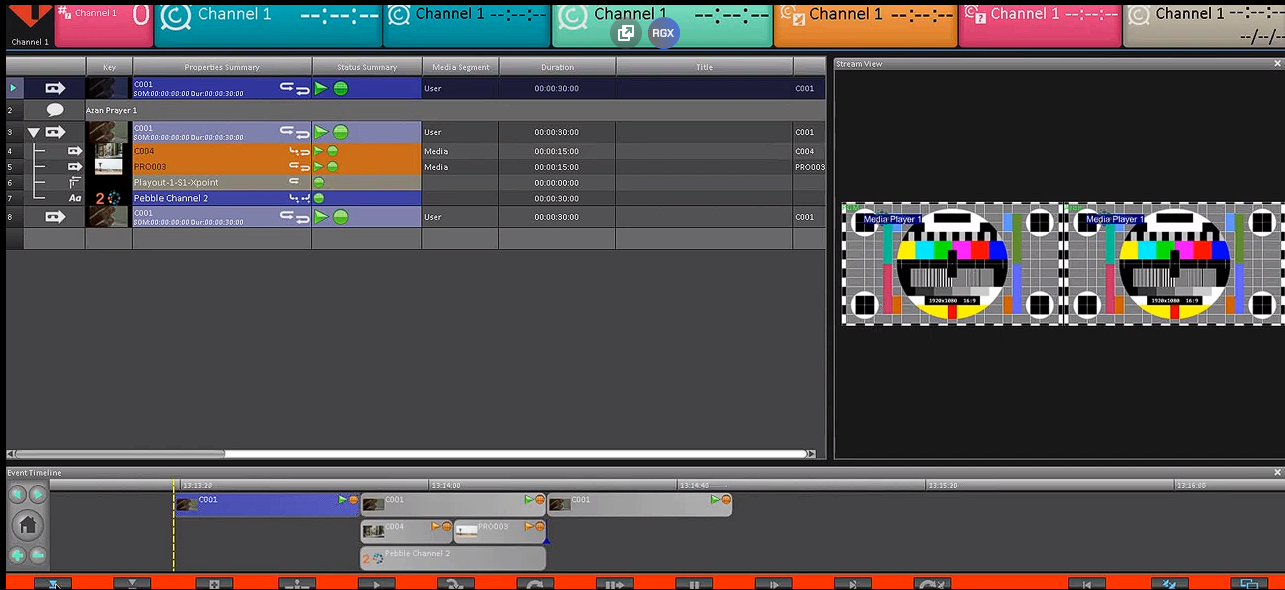Click the down-triangle insert icon in the red toolbar
This screenshot has height=590, width=1285.
(132, 583)
